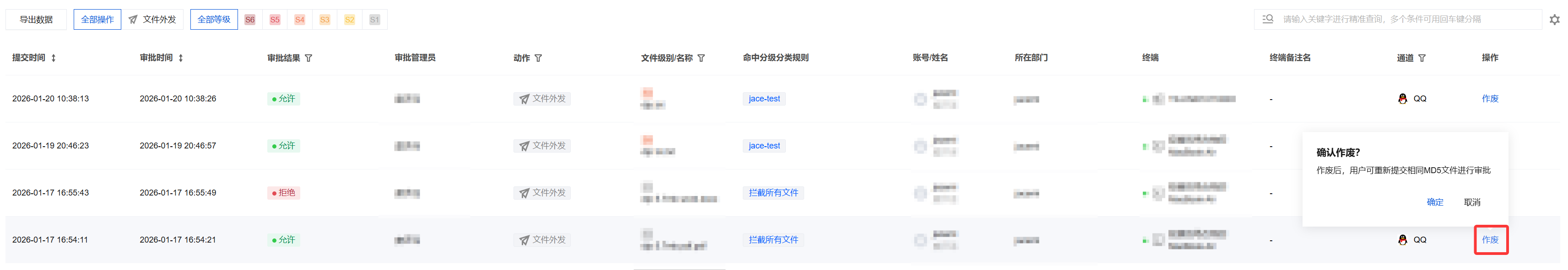The image size is (1568, 270).
Task: Click the 导出数据 button
Action: pos(36,20)
